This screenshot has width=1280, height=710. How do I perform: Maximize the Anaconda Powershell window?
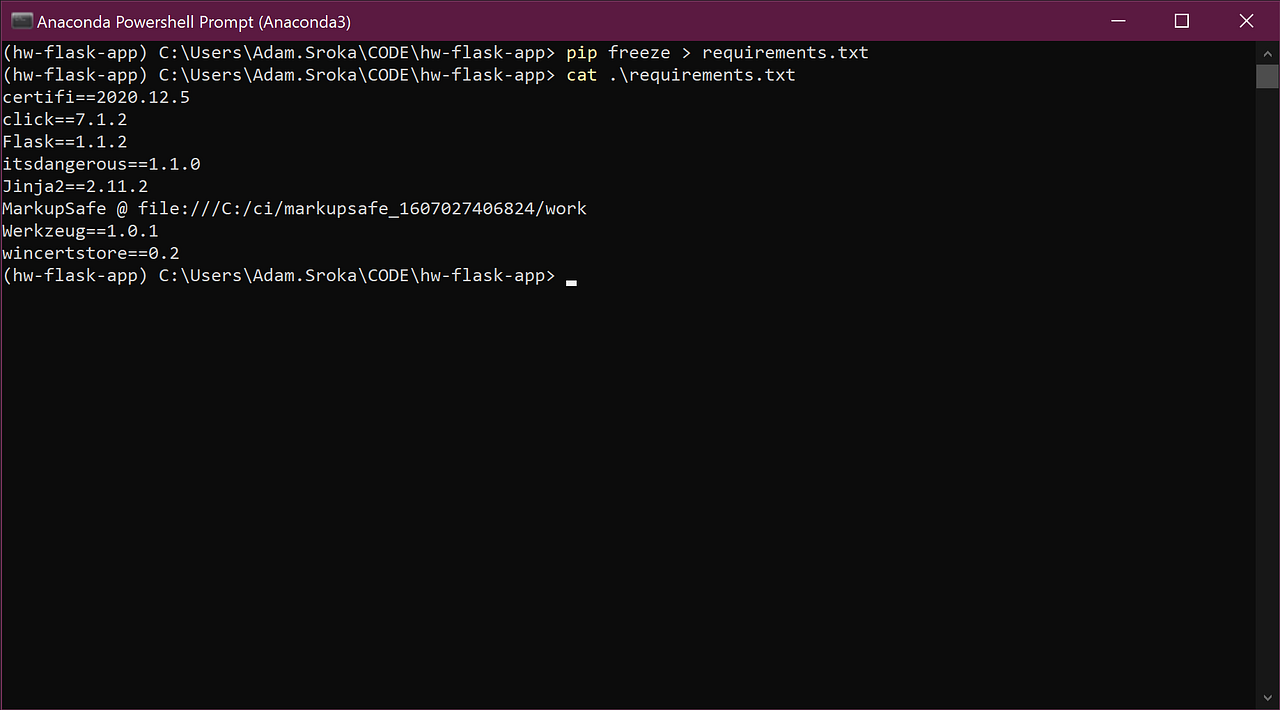(1181, 20)
